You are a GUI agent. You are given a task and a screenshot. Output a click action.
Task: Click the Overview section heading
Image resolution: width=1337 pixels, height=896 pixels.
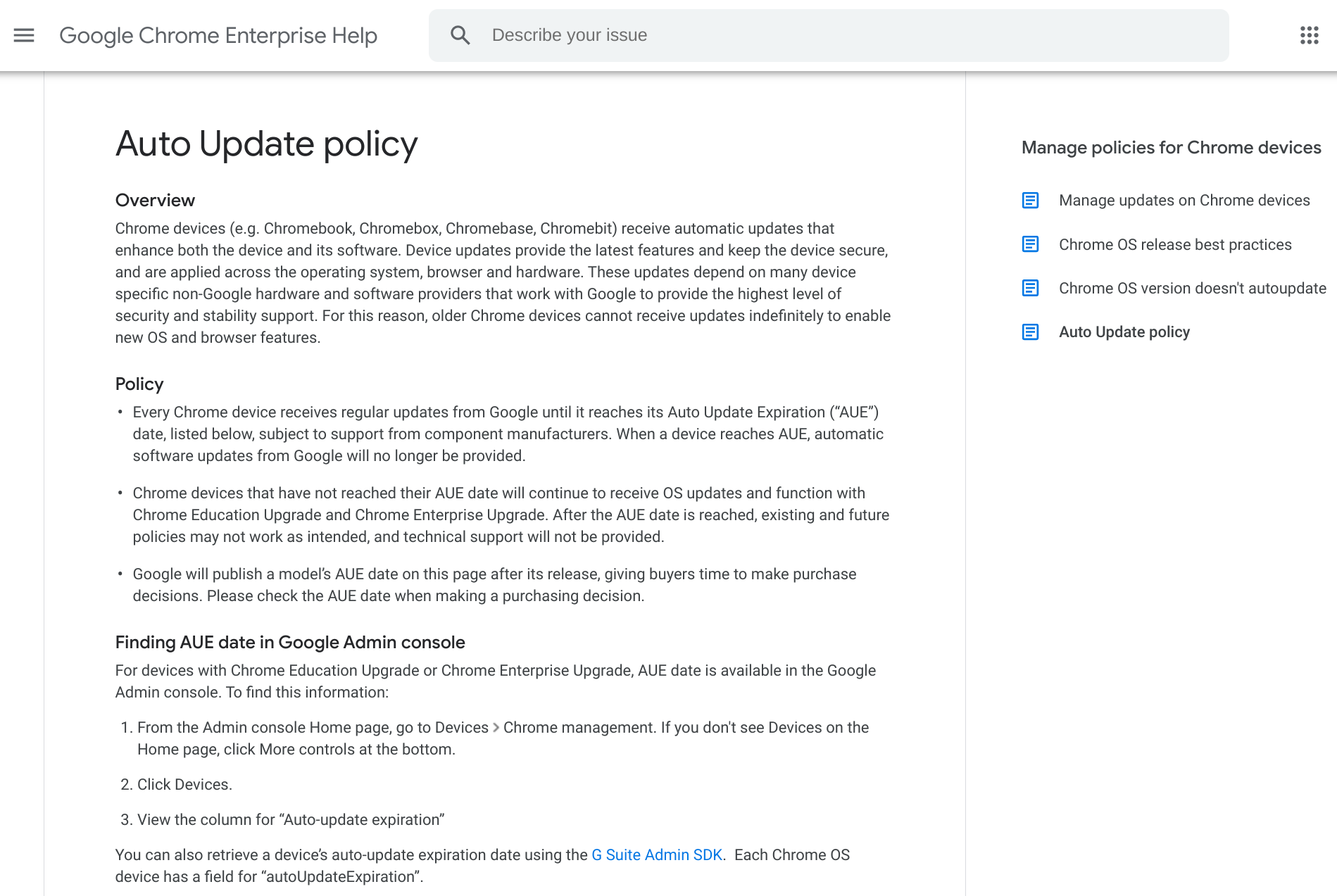155,201
